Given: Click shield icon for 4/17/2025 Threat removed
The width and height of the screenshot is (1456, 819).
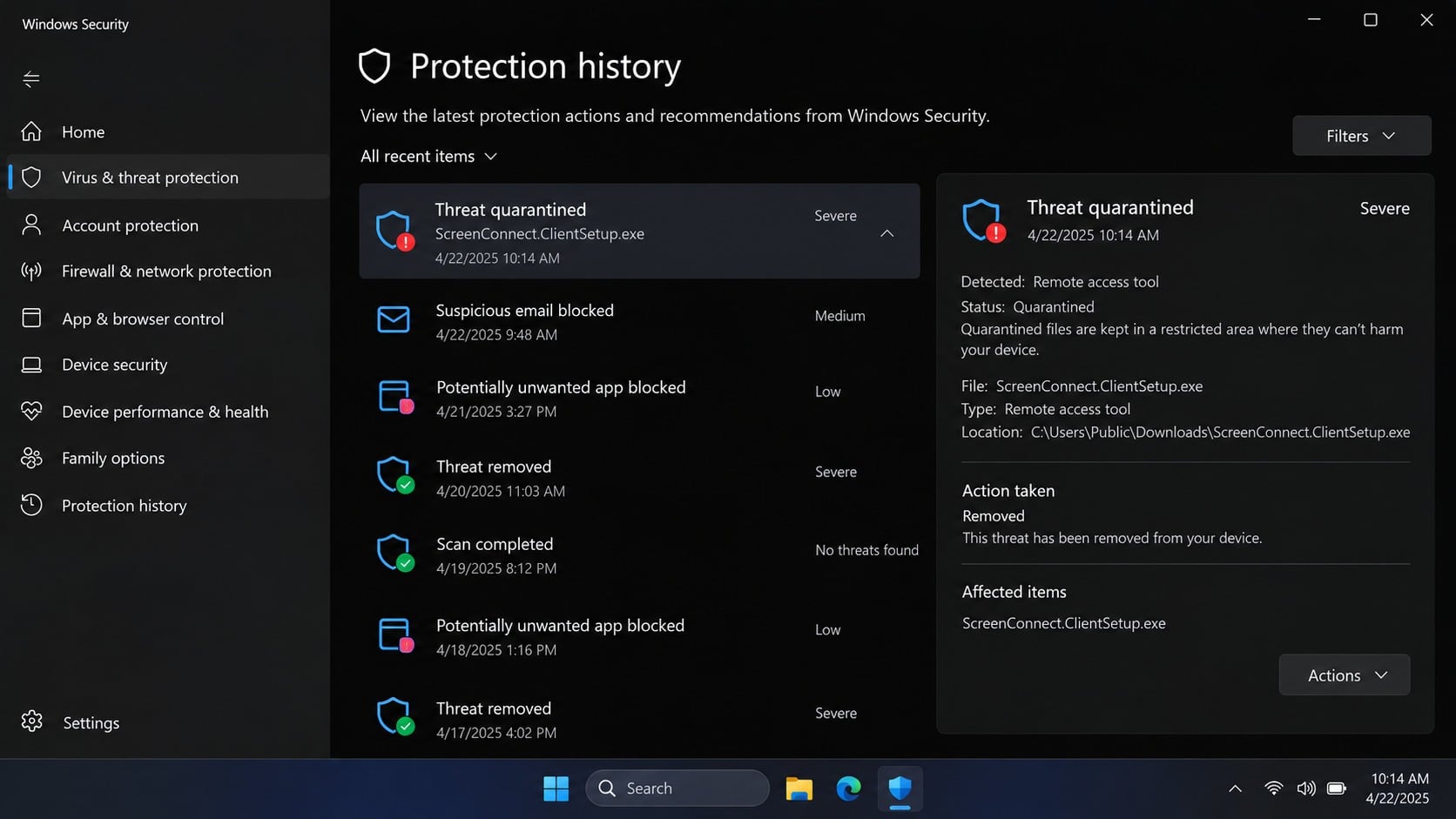Looking at the screenshot, I should (394, 715).
